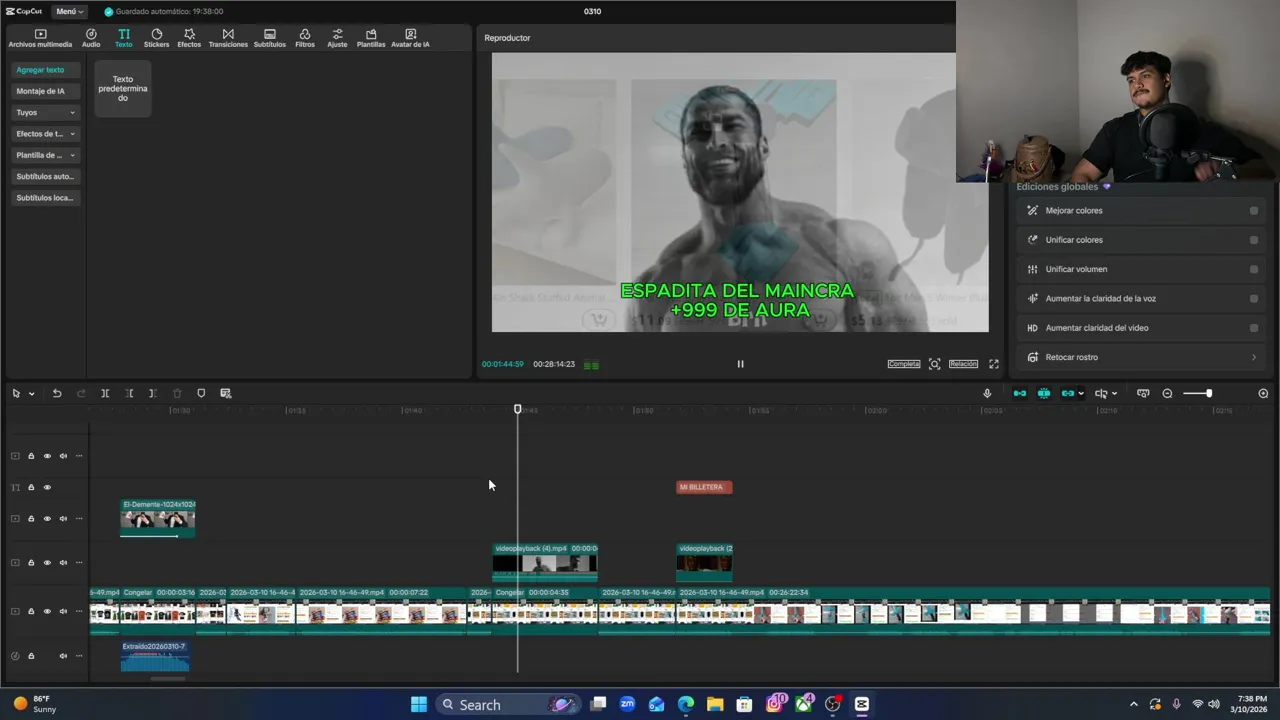Mute the videoplayback track
Screen dimensions: 1280x720
coord(63,563)
